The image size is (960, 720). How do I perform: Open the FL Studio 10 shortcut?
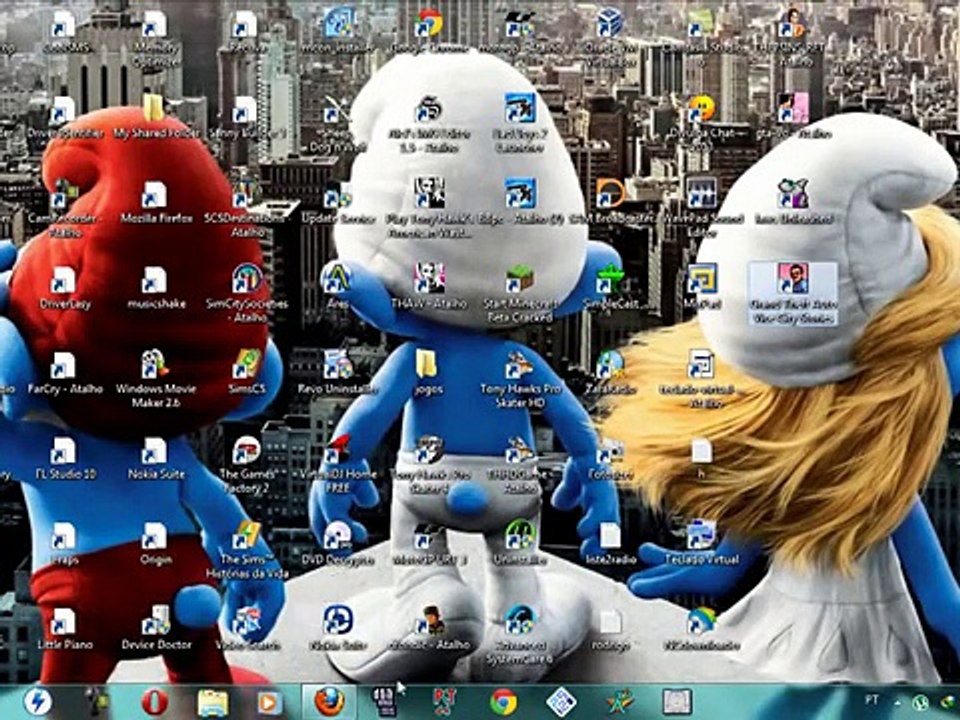pos(65,458)
